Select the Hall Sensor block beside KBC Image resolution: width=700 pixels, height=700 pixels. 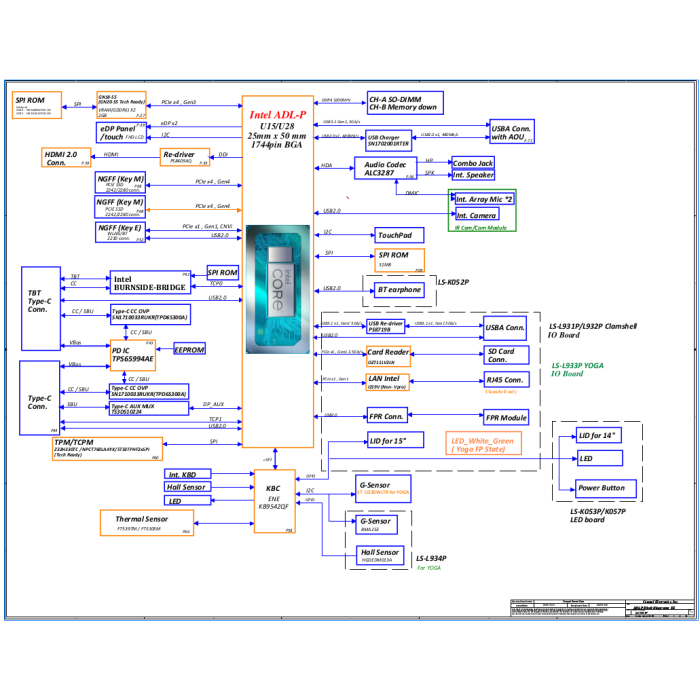pos(188,487)
